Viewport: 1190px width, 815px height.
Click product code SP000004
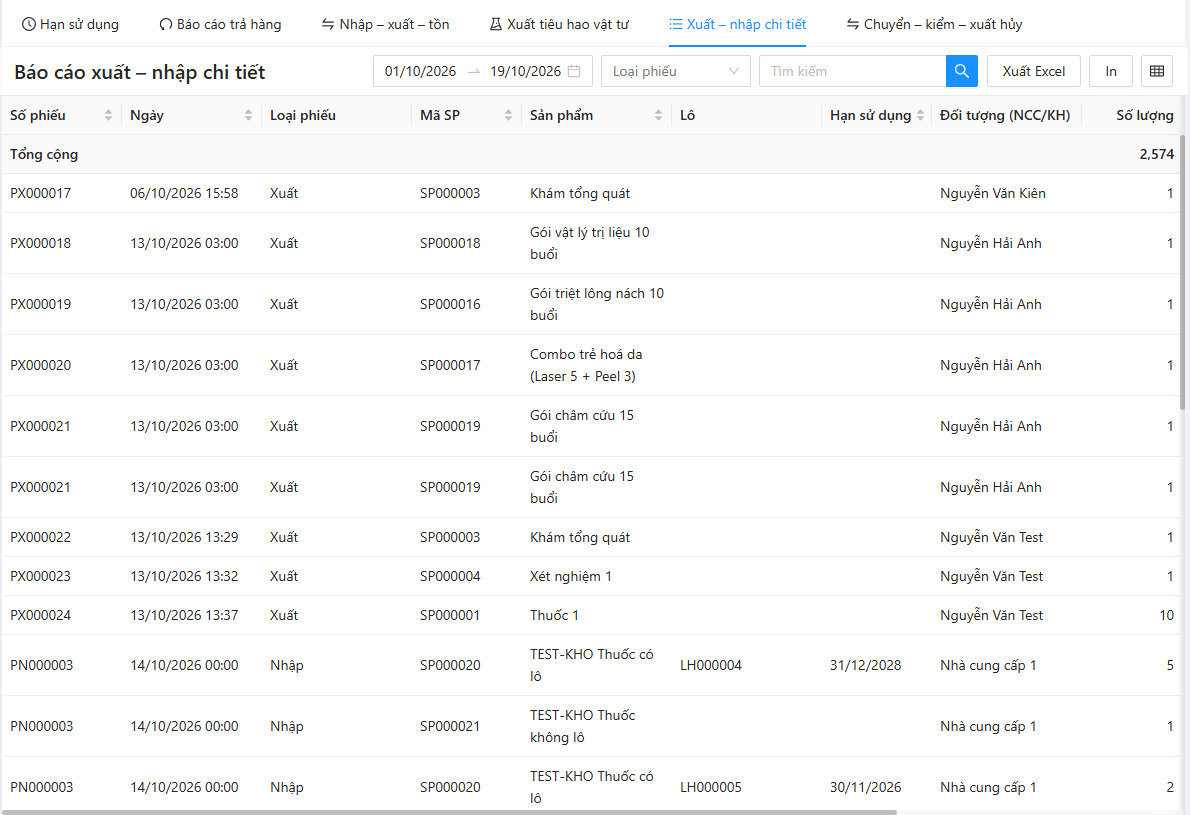(450, 576)
